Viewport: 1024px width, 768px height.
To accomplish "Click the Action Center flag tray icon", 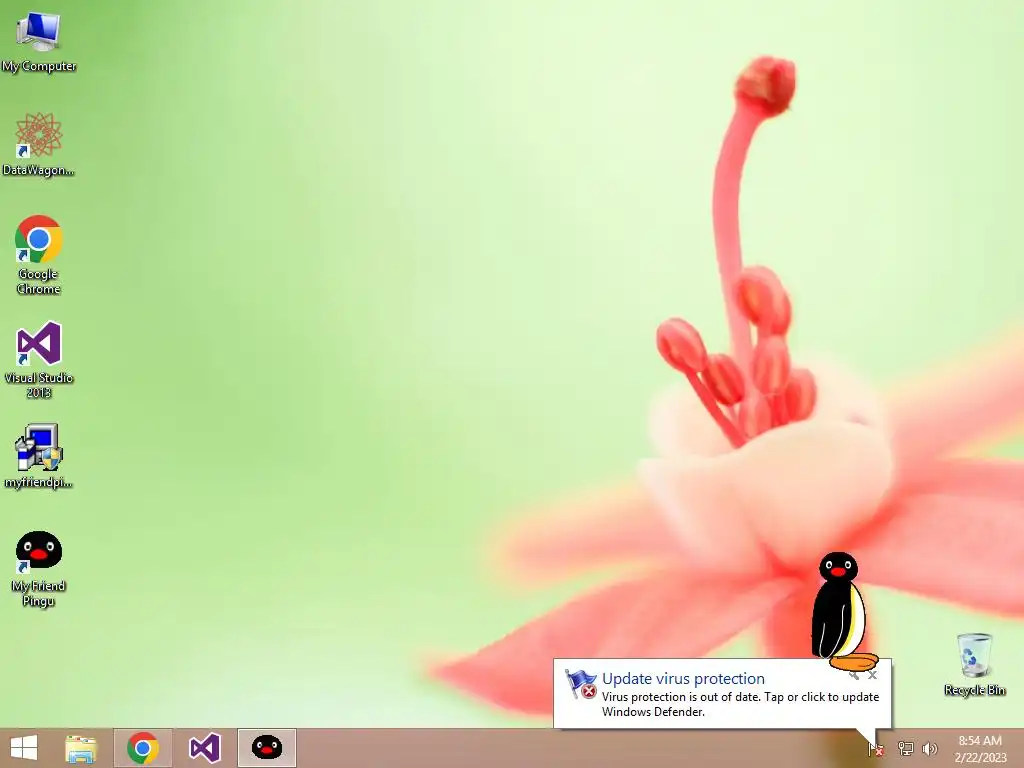I will click(876, 749).
